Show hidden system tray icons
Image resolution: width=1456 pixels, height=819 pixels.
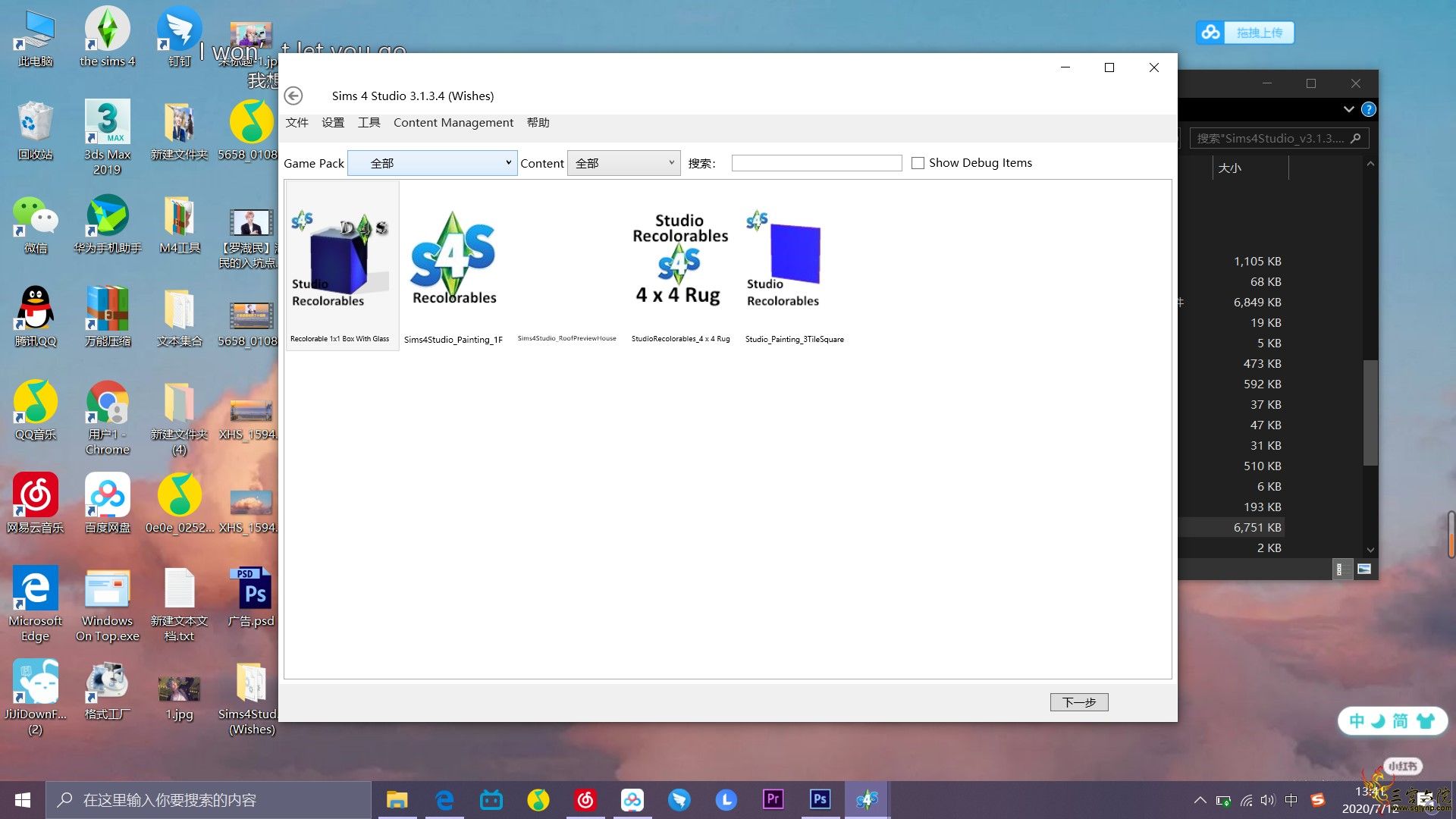click(1200, 800)
